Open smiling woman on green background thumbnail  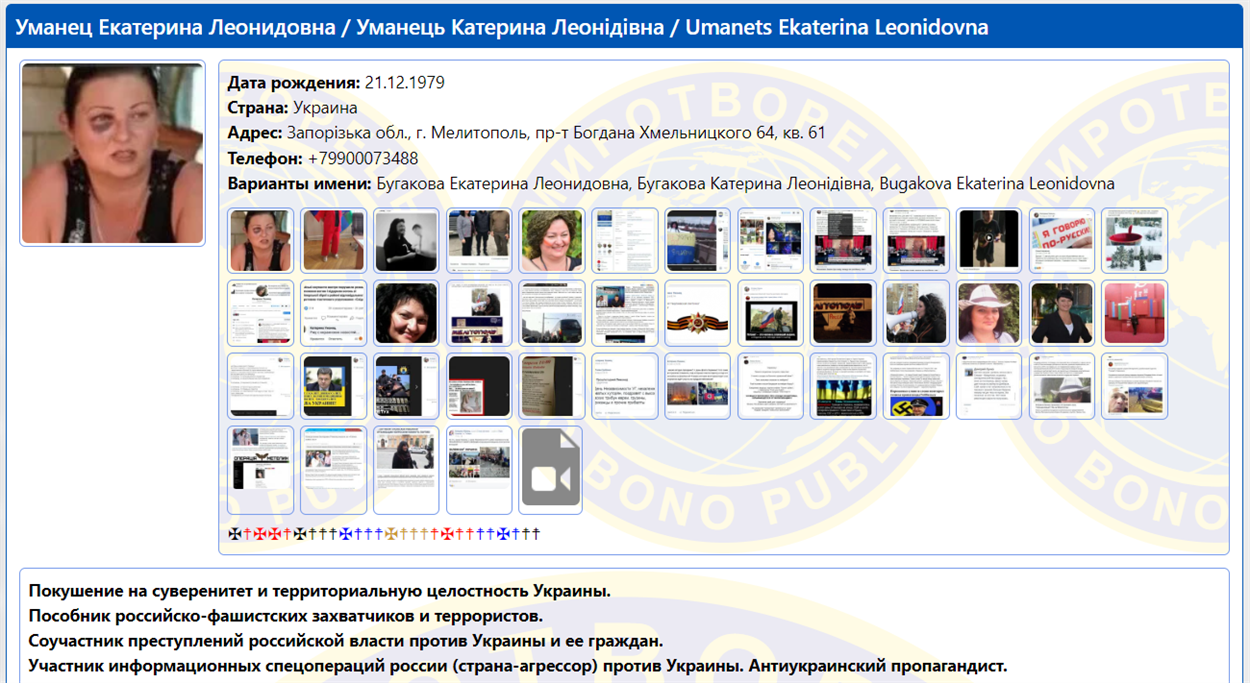coord(551,240)
